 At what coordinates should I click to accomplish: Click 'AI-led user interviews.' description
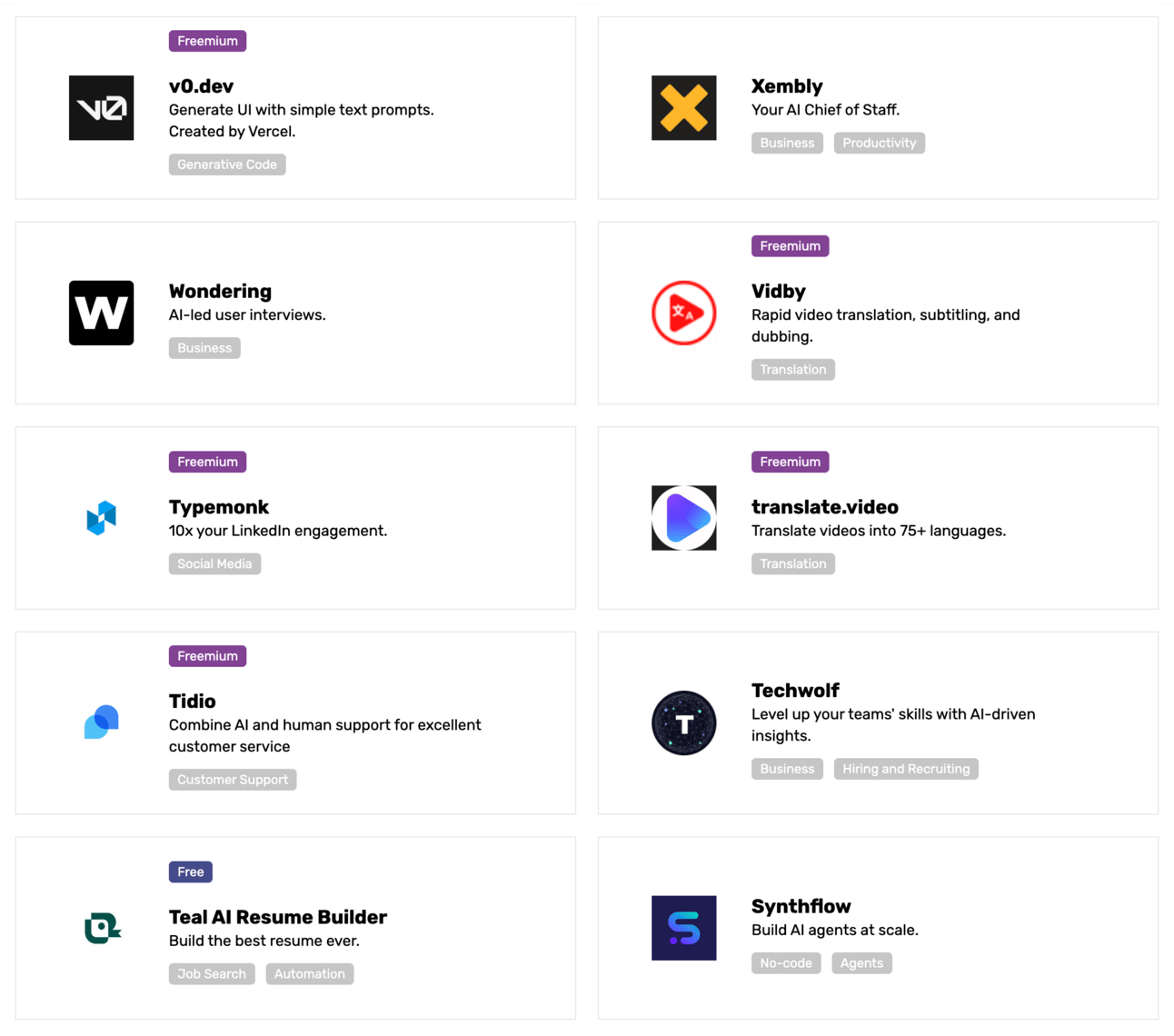(x=247, y=315)
